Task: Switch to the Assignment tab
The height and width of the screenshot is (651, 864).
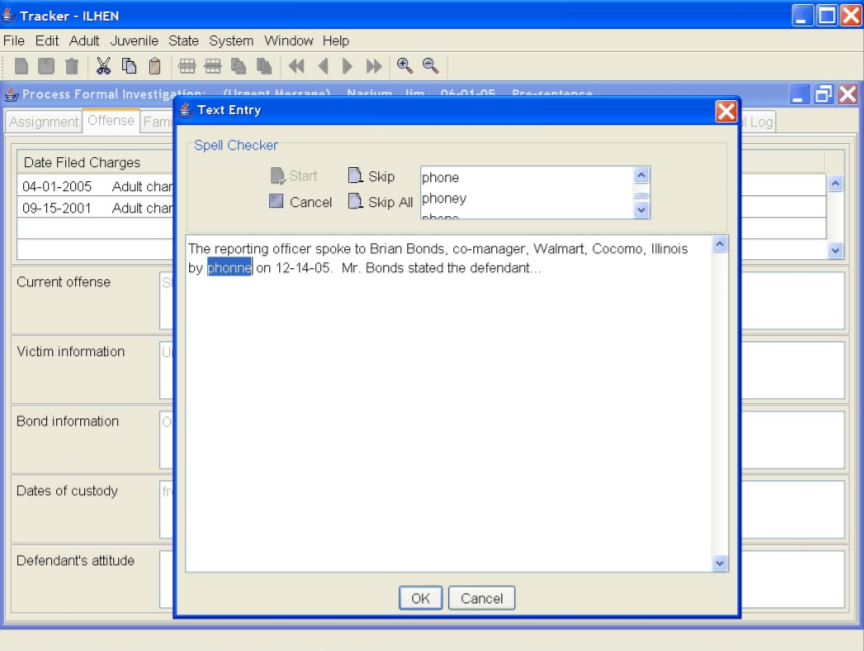Action: coord(43,121)
